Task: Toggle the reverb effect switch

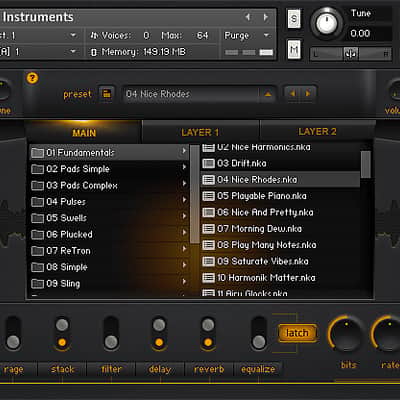Action: pos(208,333)
